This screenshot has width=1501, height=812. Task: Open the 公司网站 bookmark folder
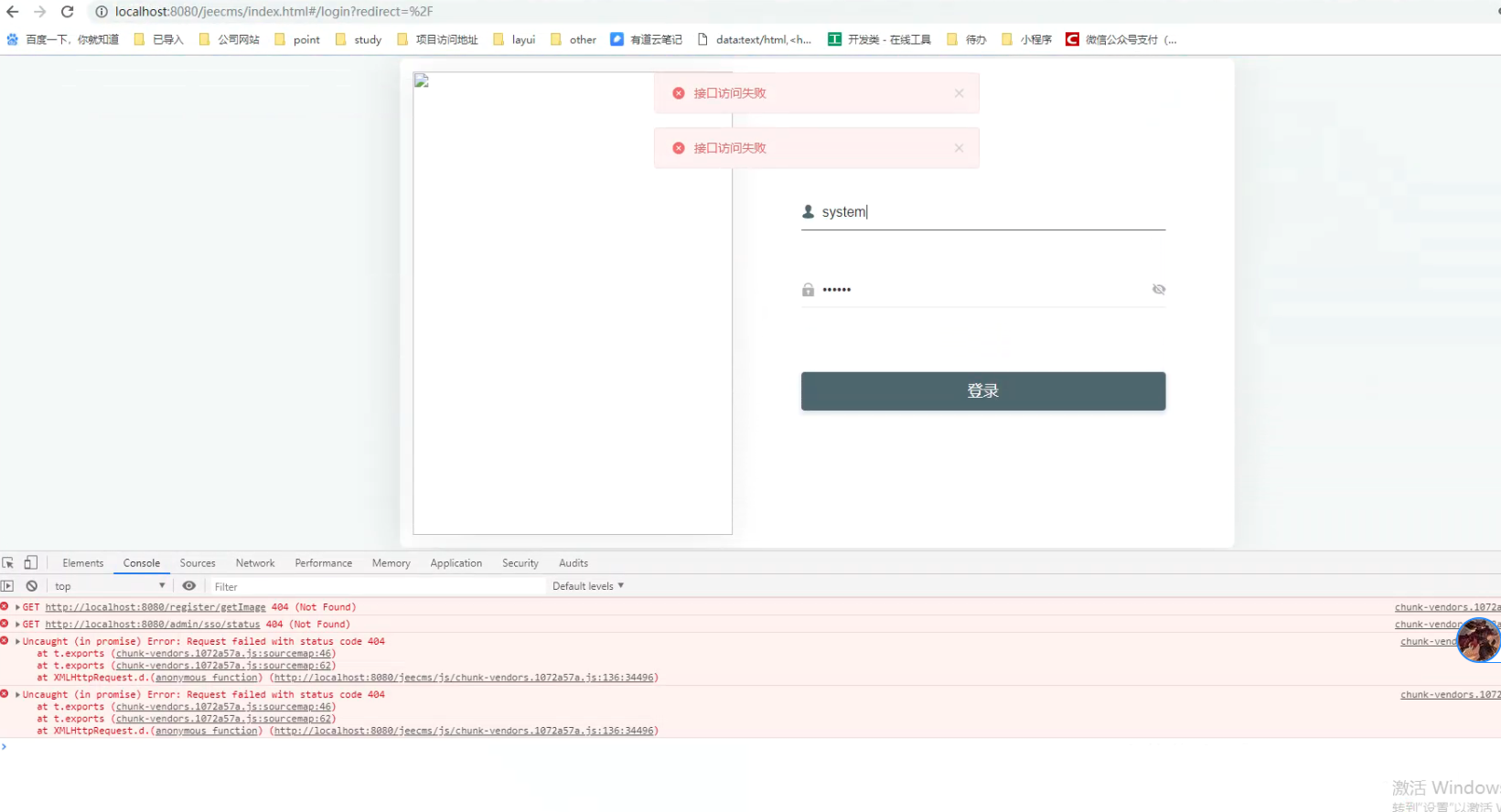click(x=229, y=39)
